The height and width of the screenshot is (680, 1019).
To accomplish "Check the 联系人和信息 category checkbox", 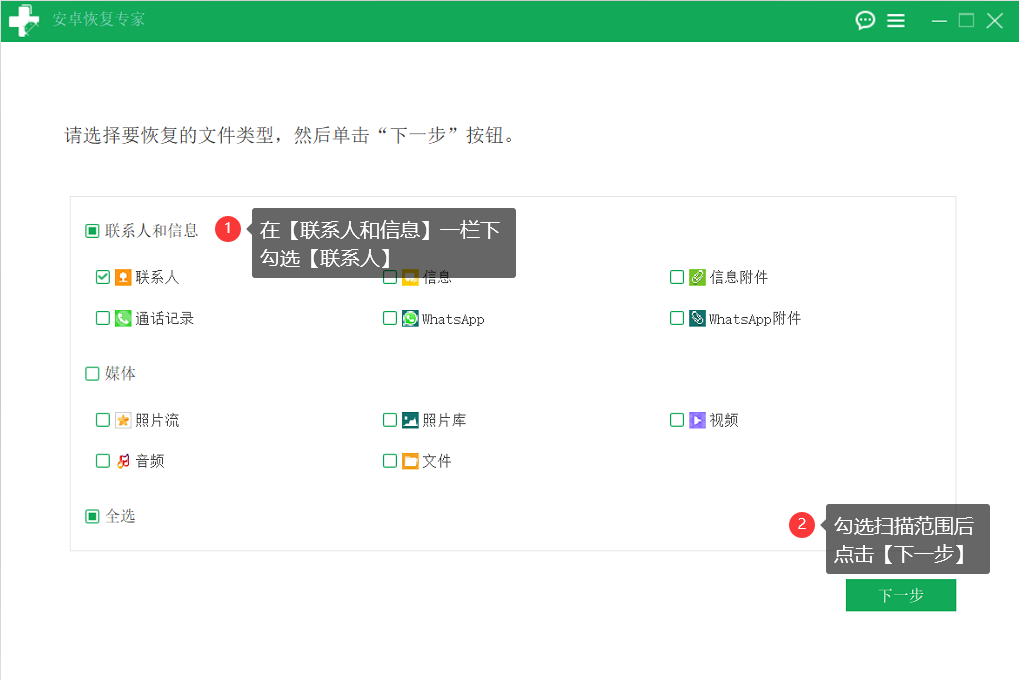I will click(x=90, y=230).
